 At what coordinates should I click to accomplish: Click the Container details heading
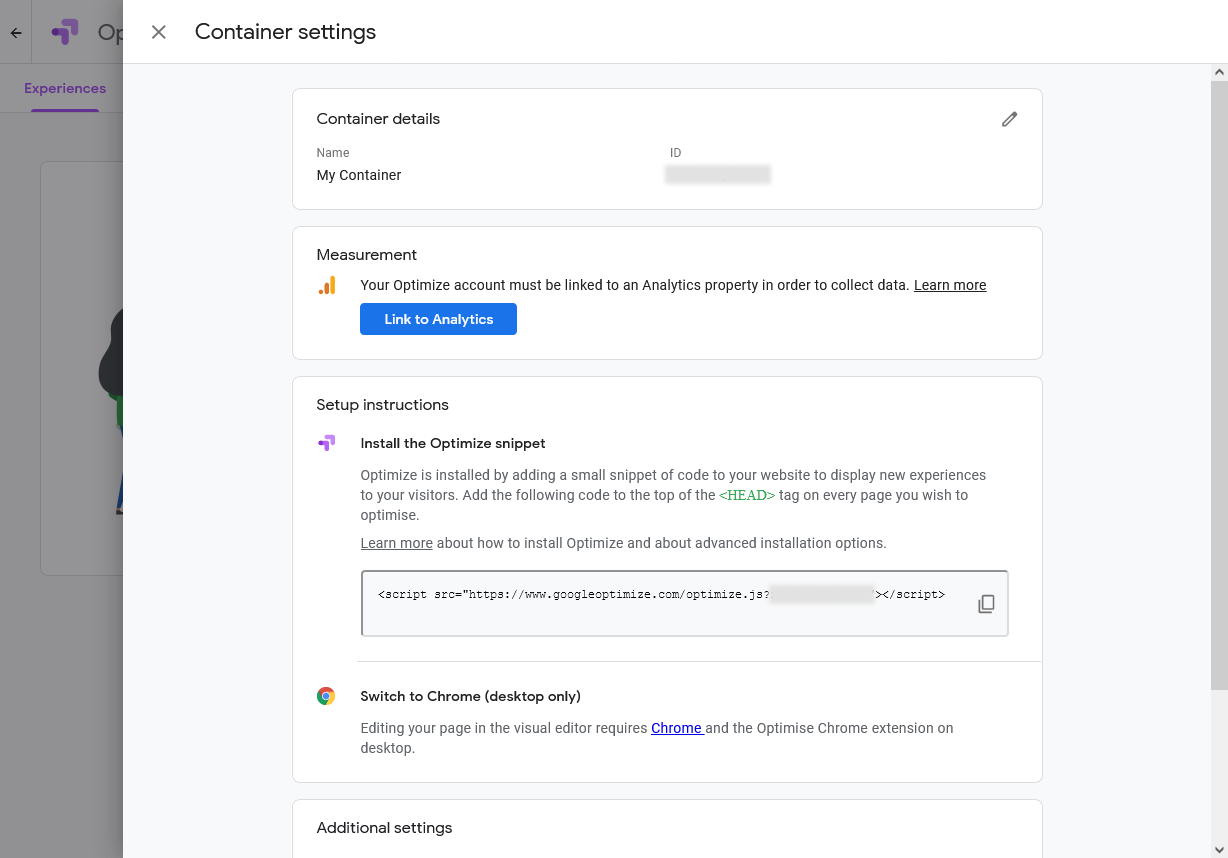(x=378, y=119)
